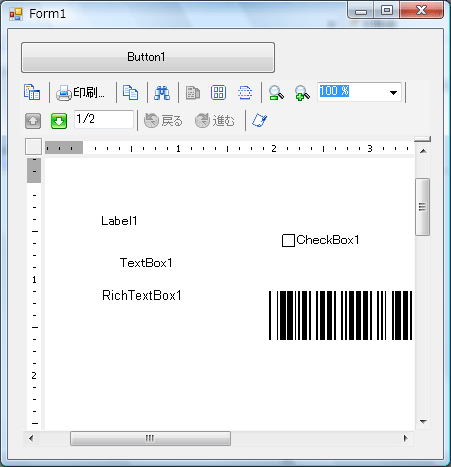Viewport: 451px width, 467px height.
Task: Select single page view icon
Action: [x=193, y=93]
